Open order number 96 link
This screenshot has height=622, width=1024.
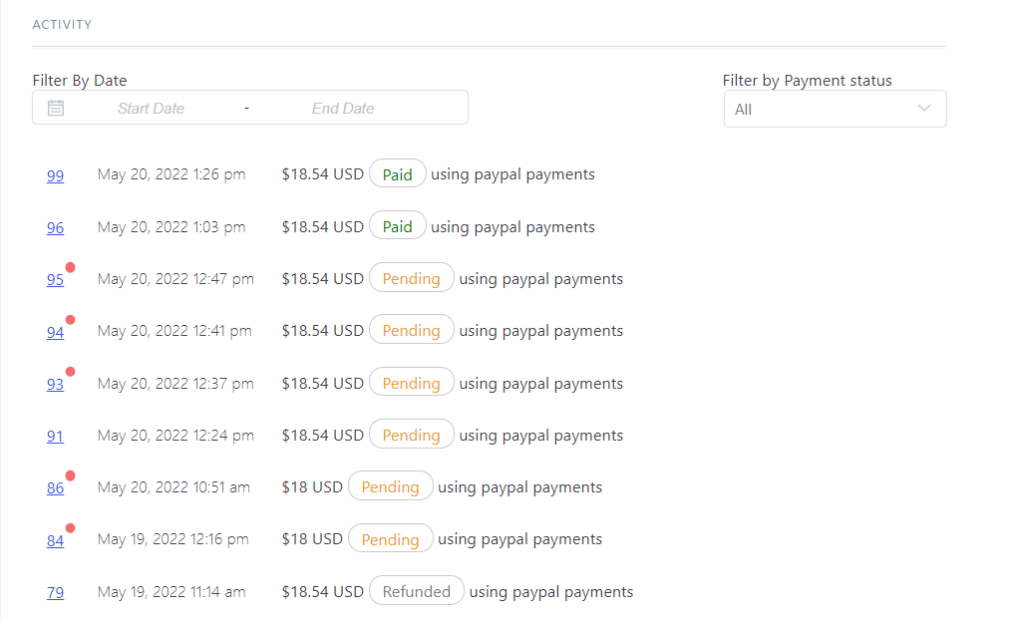pos(55,228)
